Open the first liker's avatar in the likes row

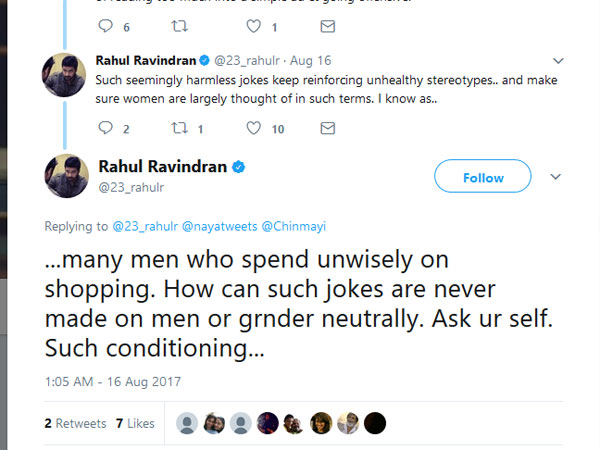[186, 423]
